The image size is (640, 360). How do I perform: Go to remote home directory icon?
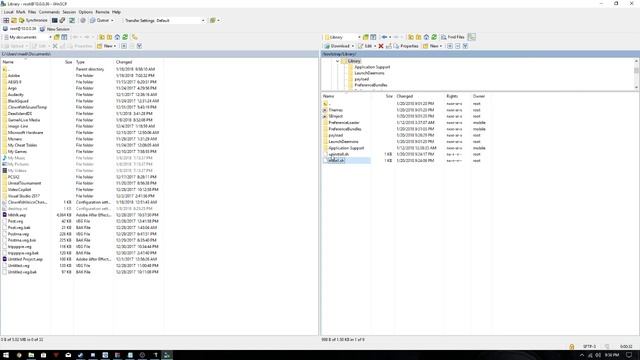(426, 37)
